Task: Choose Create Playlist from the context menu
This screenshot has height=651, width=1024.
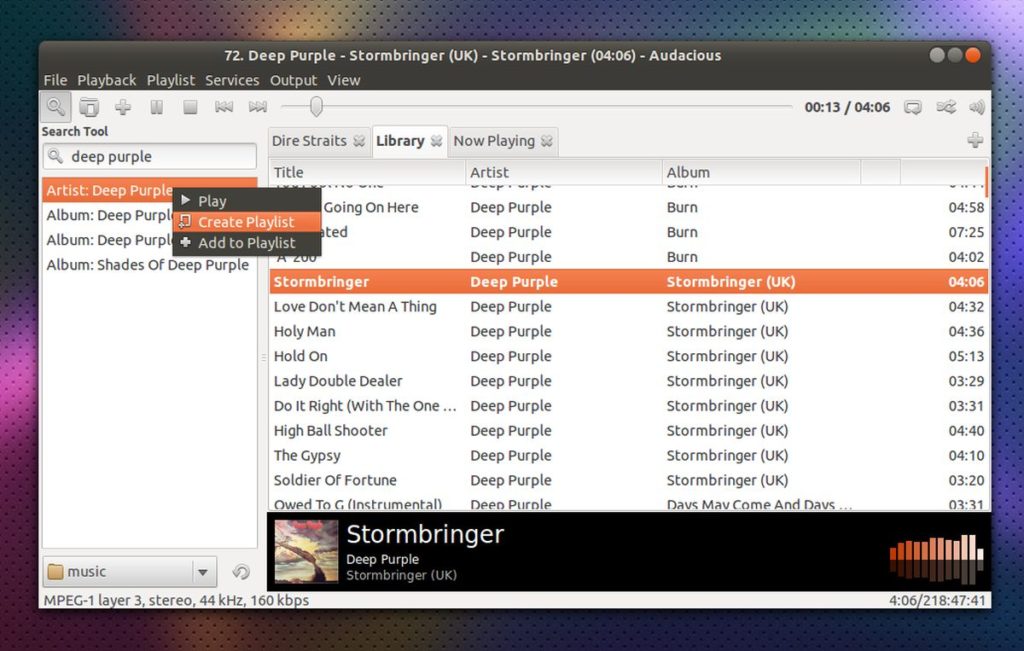Action: tap(244, 221)
